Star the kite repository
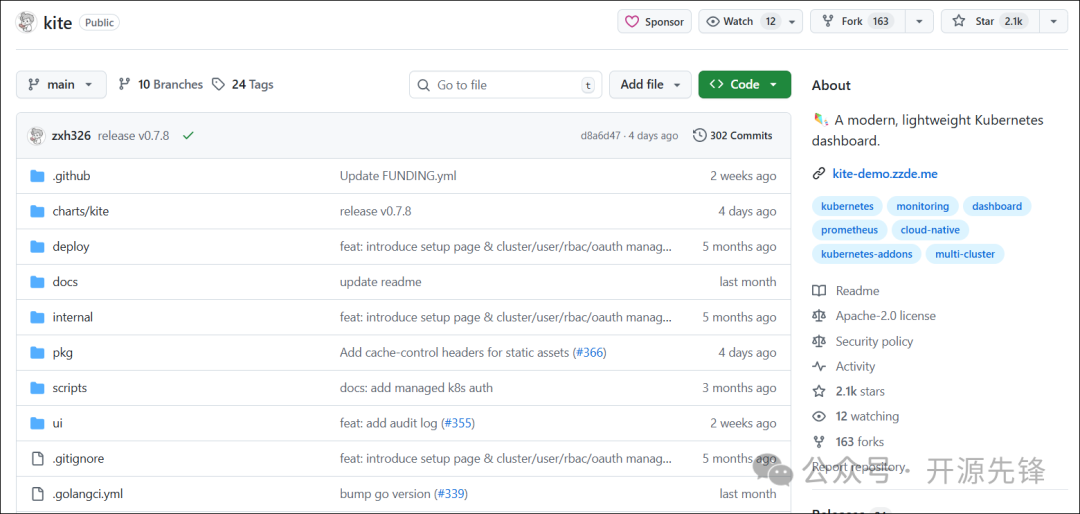This screenshot has height=514, width=1080. click(990, 21)
